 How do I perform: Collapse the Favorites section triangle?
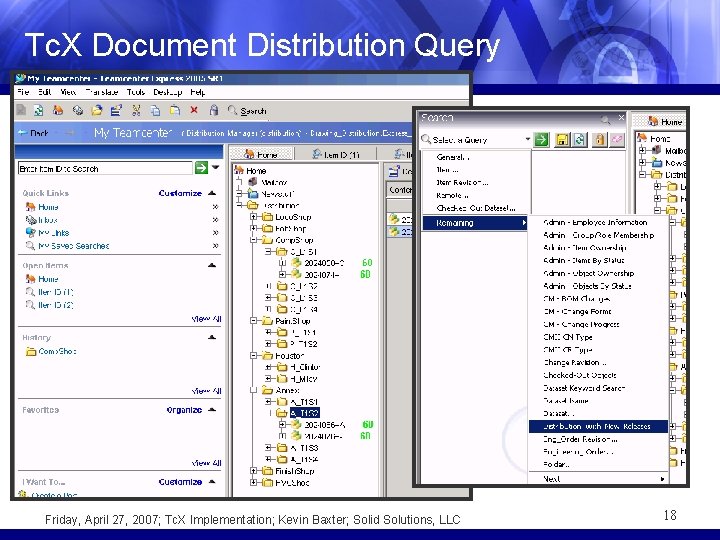click(x=212, y=409)
